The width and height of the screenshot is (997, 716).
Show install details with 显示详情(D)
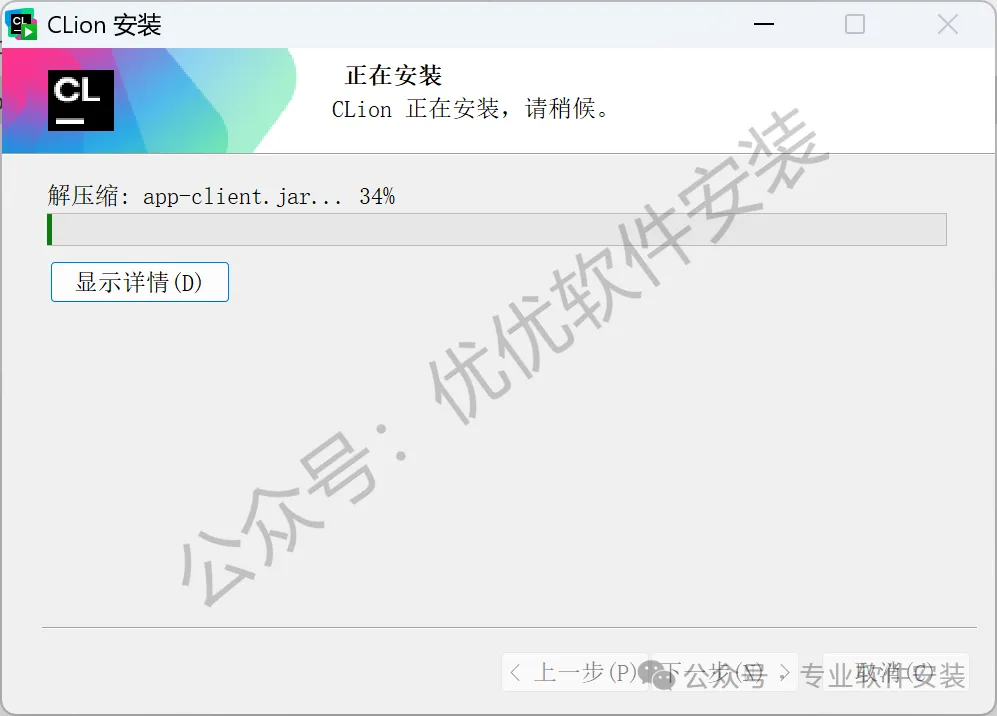pos(140,282)
